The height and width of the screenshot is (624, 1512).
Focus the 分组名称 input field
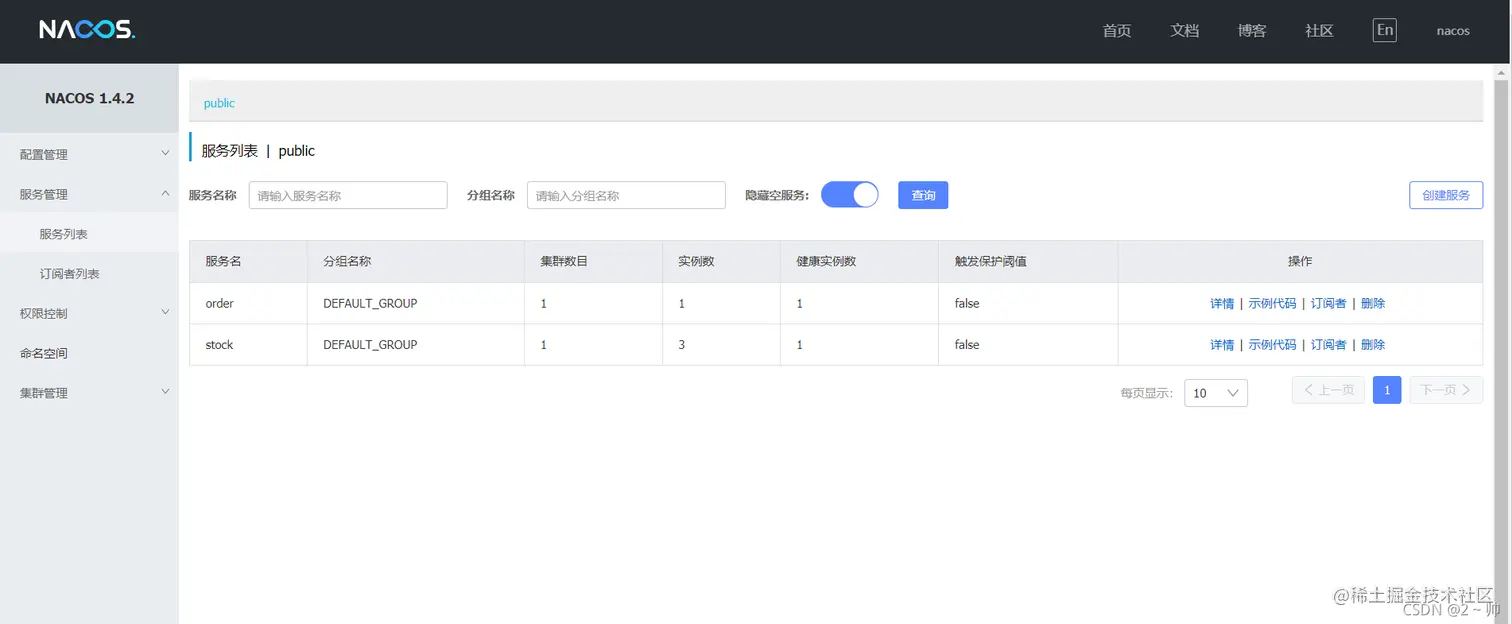tap(626, 195)
